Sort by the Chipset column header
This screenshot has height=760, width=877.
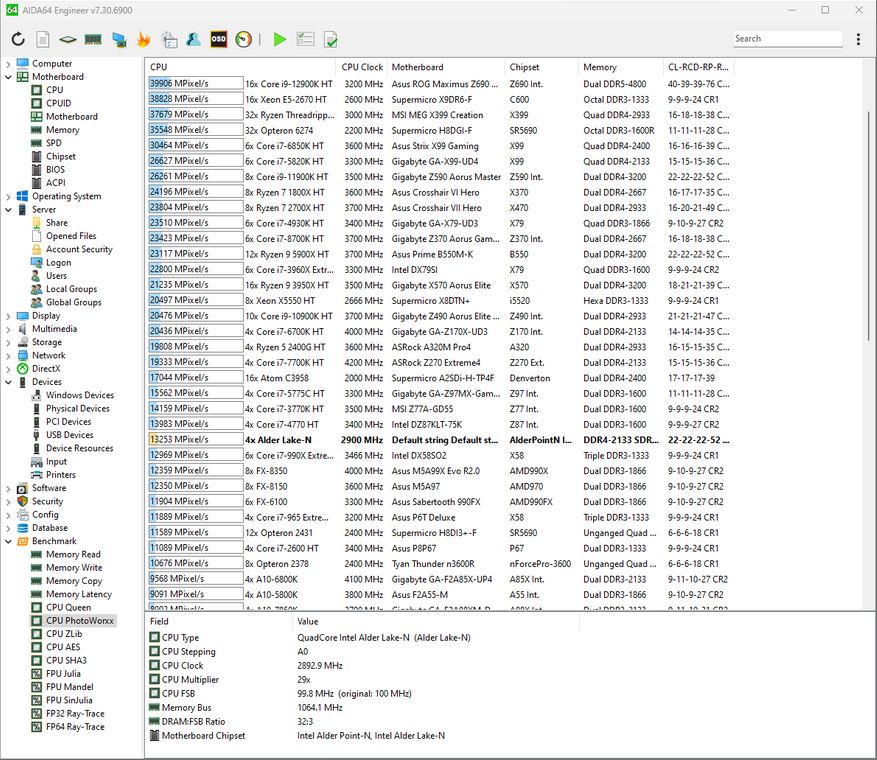541,67
